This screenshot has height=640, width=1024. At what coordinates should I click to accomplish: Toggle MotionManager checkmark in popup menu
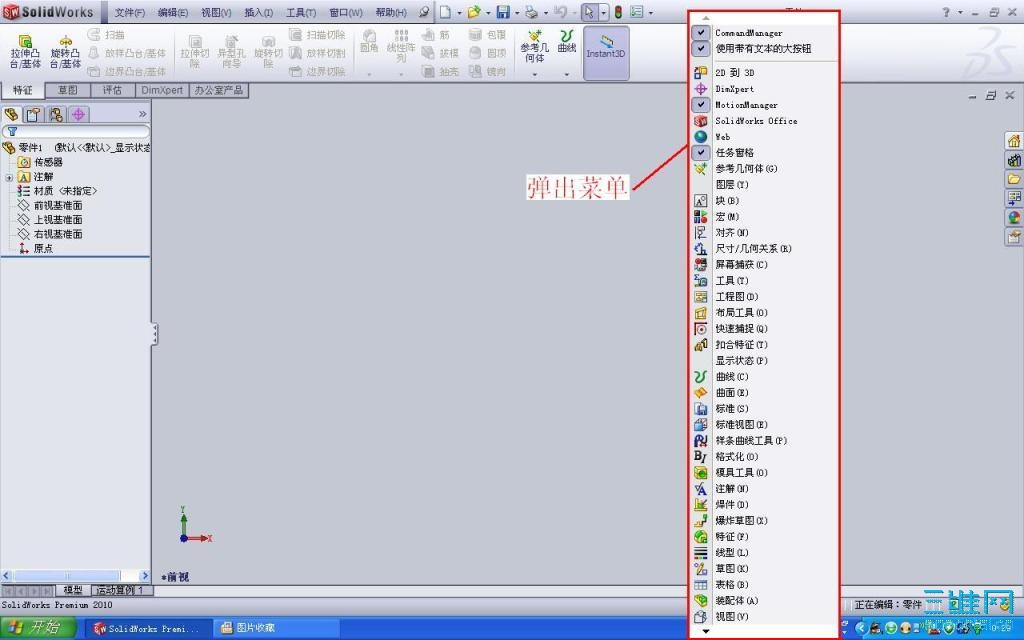(x=701, y=104)
